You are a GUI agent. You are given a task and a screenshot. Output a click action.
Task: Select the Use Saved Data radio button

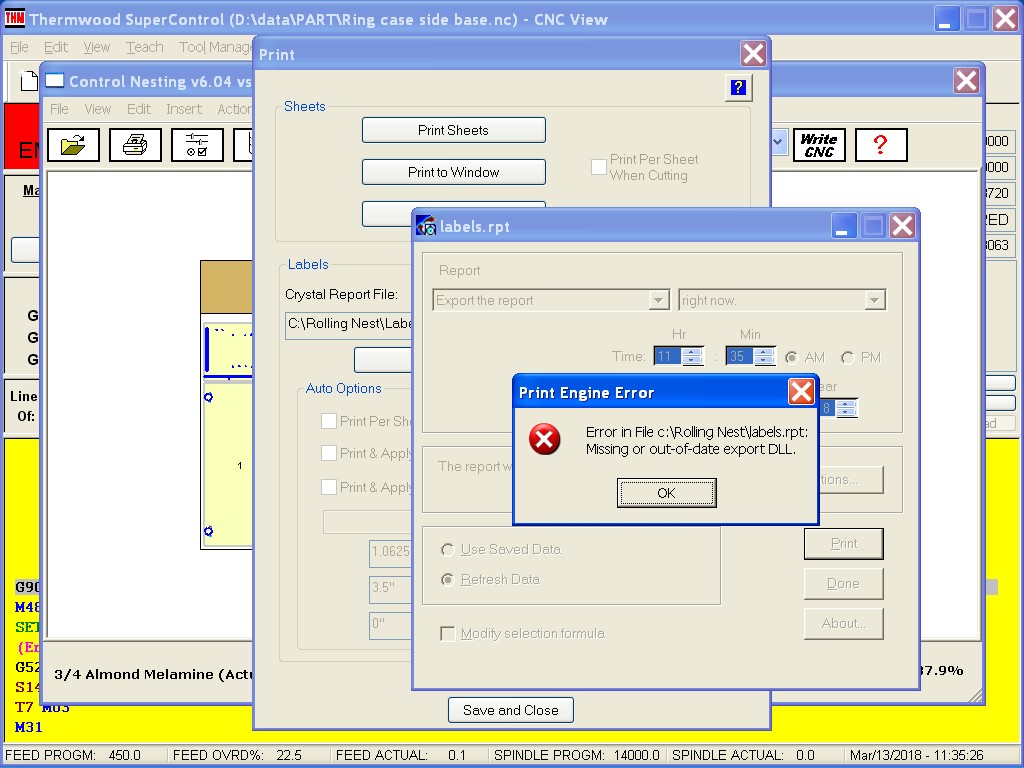(x=448, y=550)
